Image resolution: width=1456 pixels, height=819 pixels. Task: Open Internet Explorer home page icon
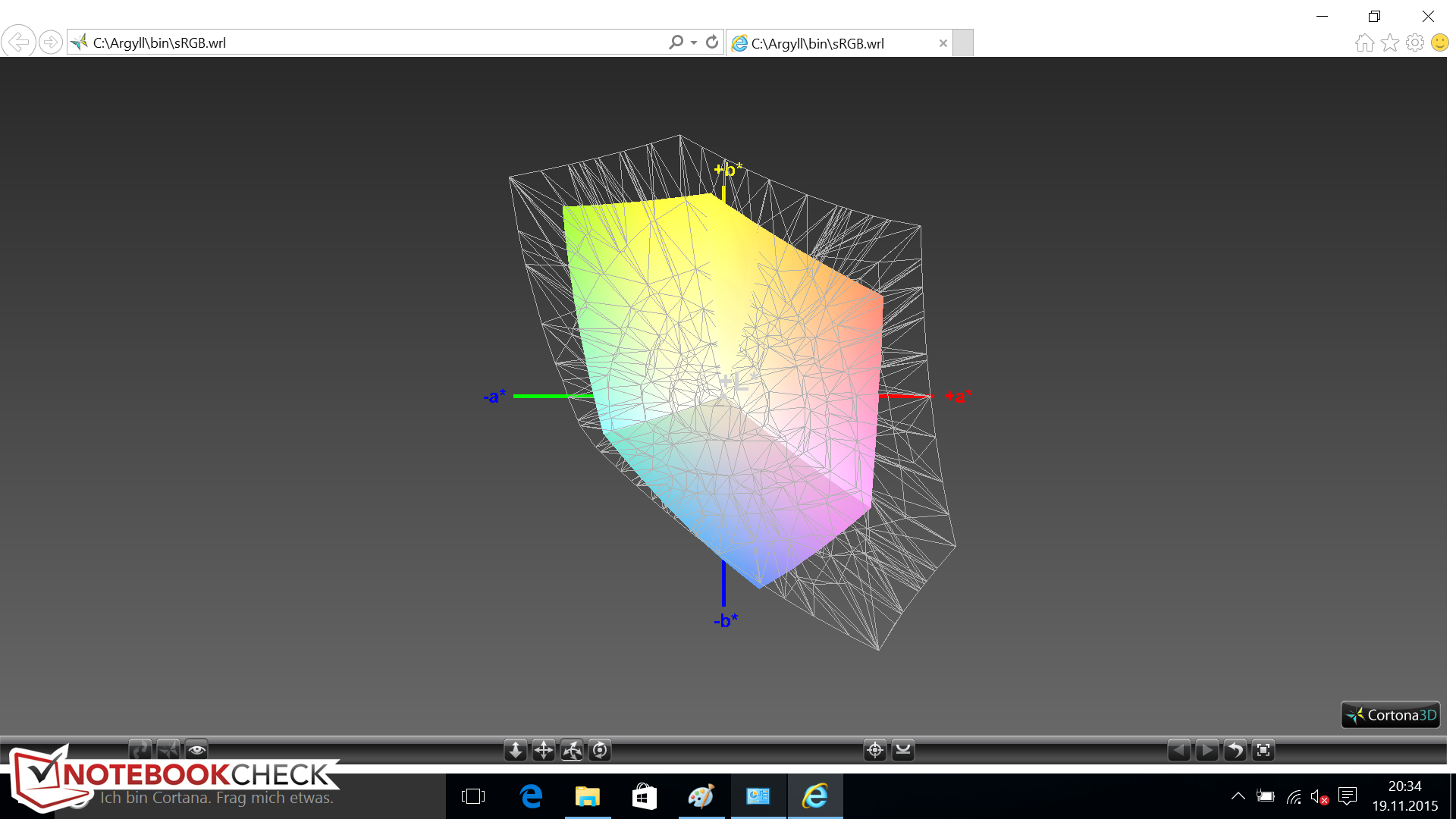pos(1364,43)
